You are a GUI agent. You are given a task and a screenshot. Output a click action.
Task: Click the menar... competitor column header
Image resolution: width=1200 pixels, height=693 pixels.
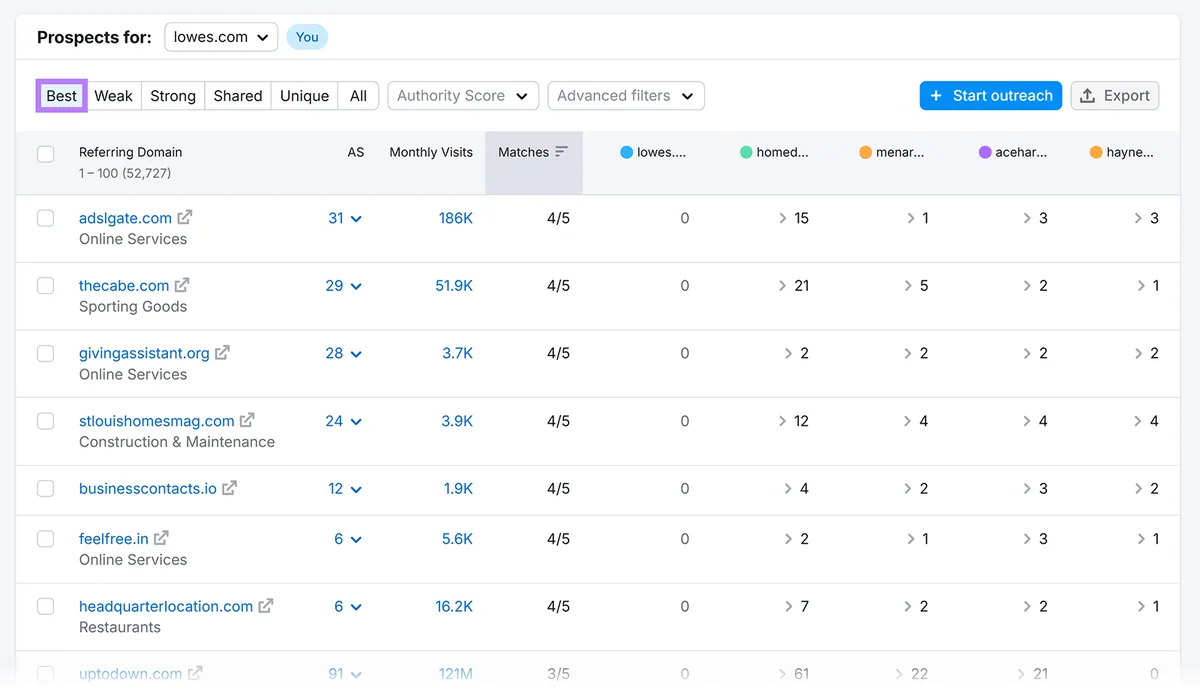point(892,152)
